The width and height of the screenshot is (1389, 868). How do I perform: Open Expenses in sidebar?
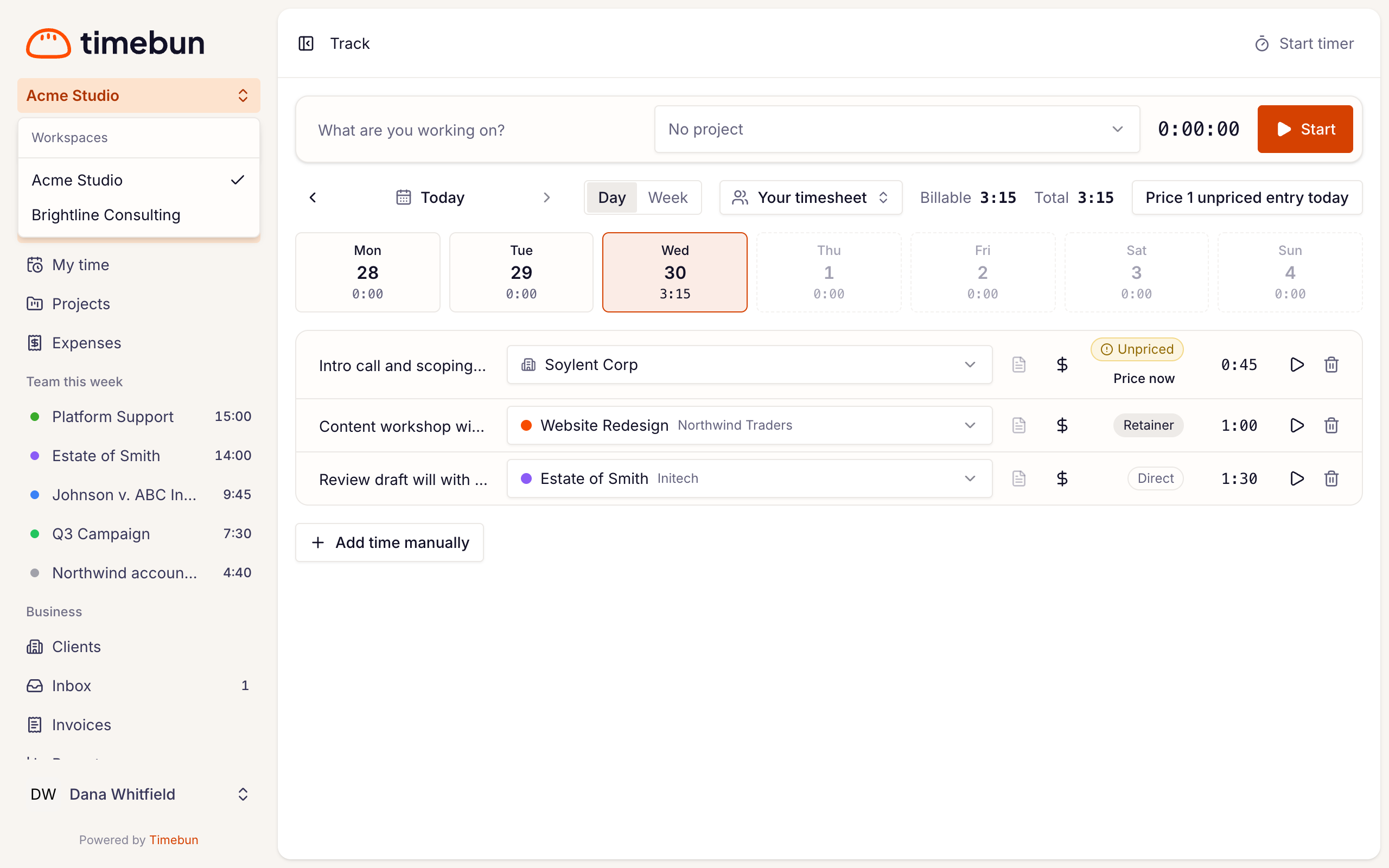[x=138, y=343]
